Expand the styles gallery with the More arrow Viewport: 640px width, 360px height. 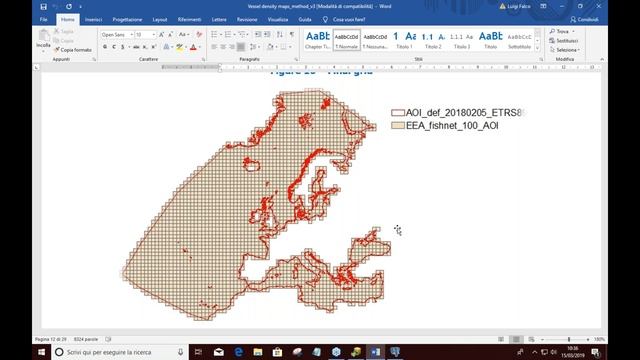coord(538,48)
